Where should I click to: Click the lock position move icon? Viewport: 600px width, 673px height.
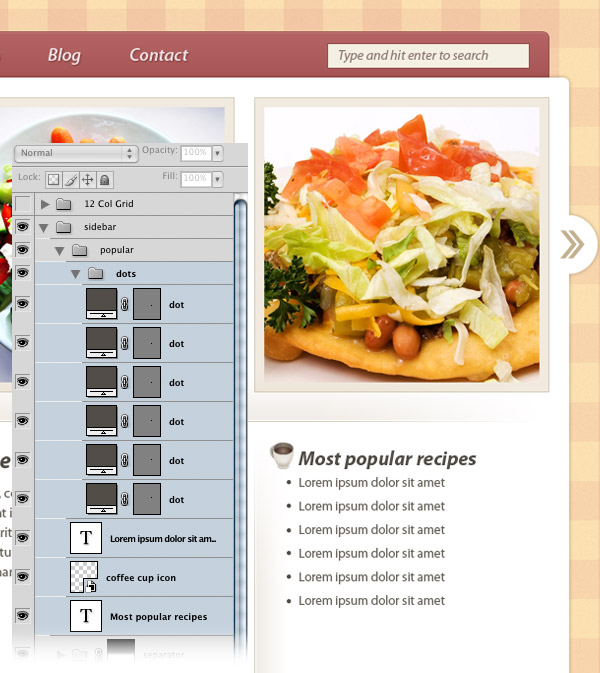click(x=88, y=179)
